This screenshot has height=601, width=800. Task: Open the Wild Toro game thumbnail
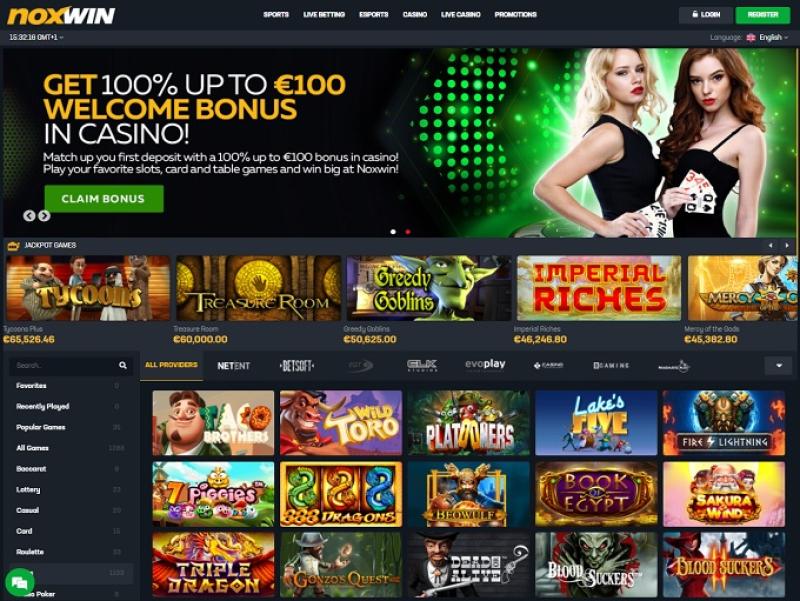pos(341,423)
